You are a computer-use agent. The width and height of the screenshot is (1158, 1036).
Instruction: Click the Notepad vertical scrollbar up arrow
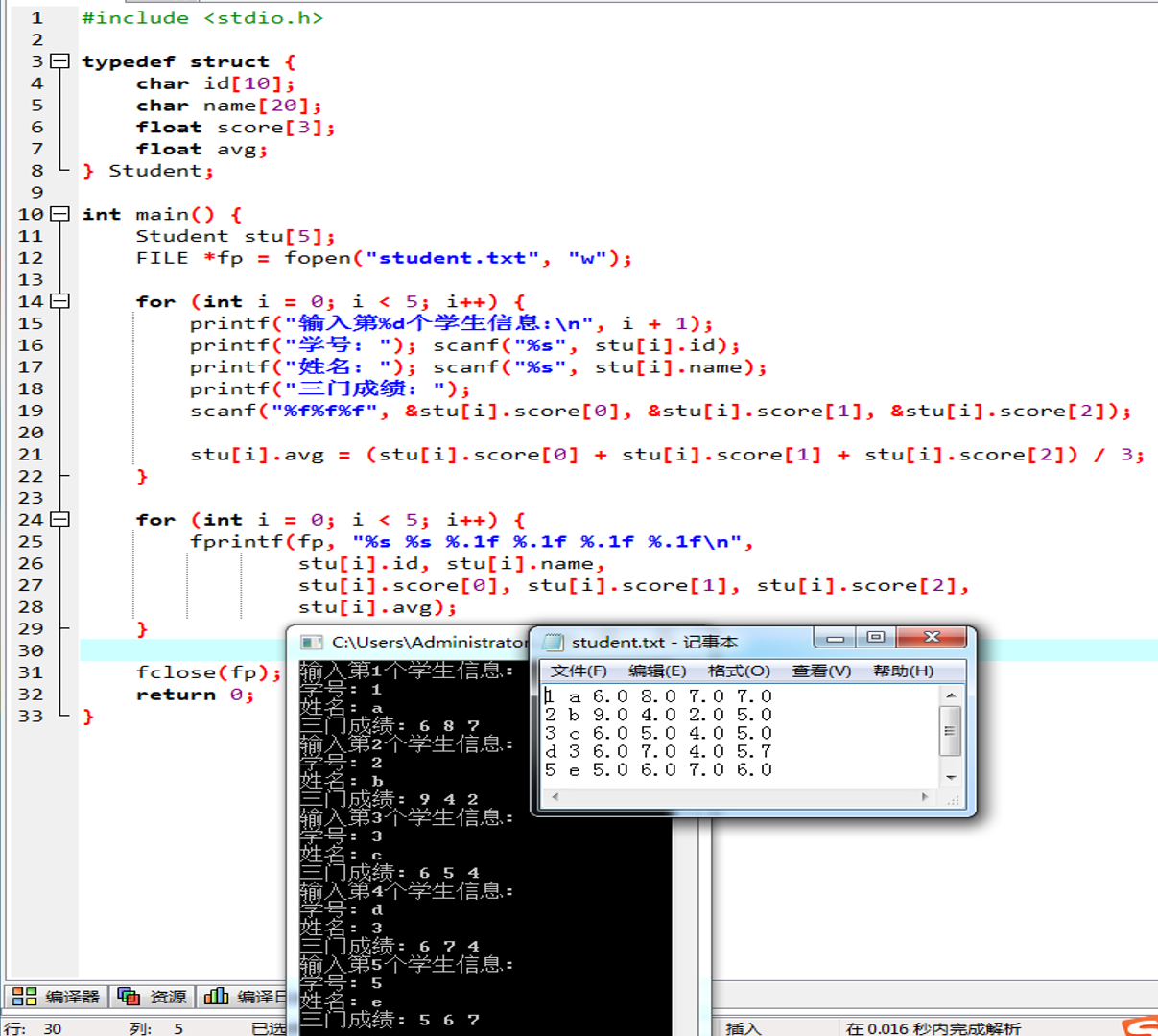coord(950,695)
